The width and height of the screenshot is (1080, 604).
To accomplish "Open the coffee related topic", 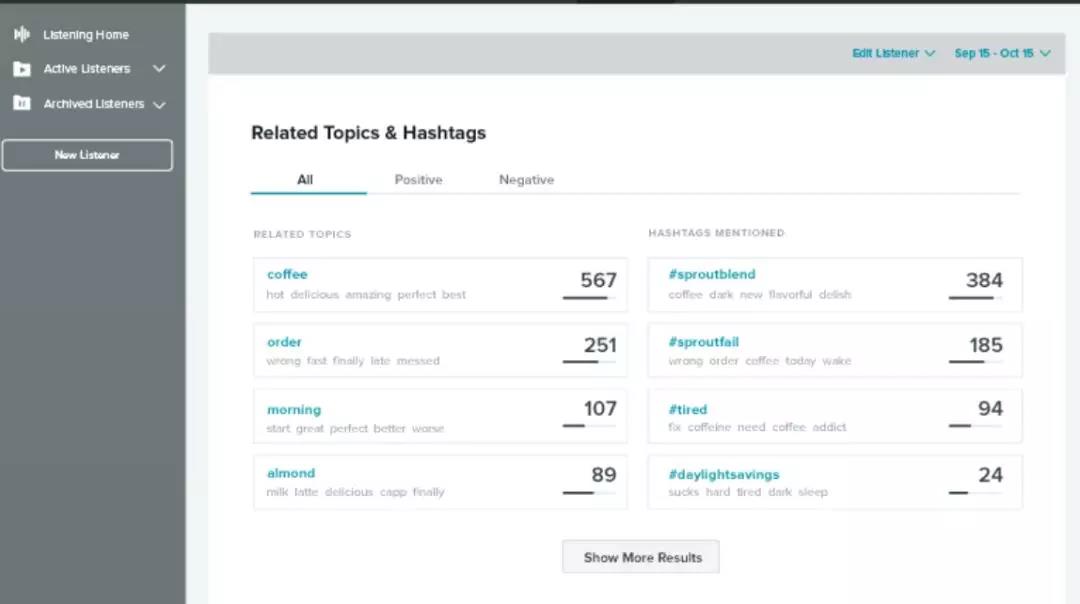I will [x=287, y=274].
